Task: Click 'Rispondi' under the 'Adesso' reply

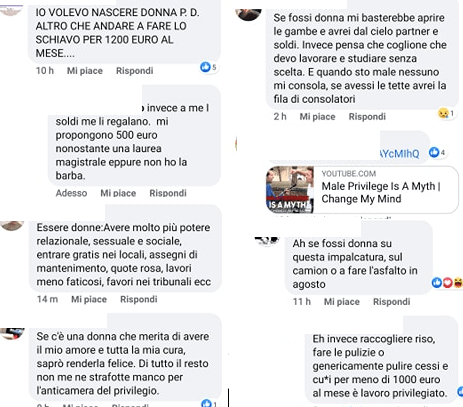Action: pyautogui.click(x=168, y=193)
